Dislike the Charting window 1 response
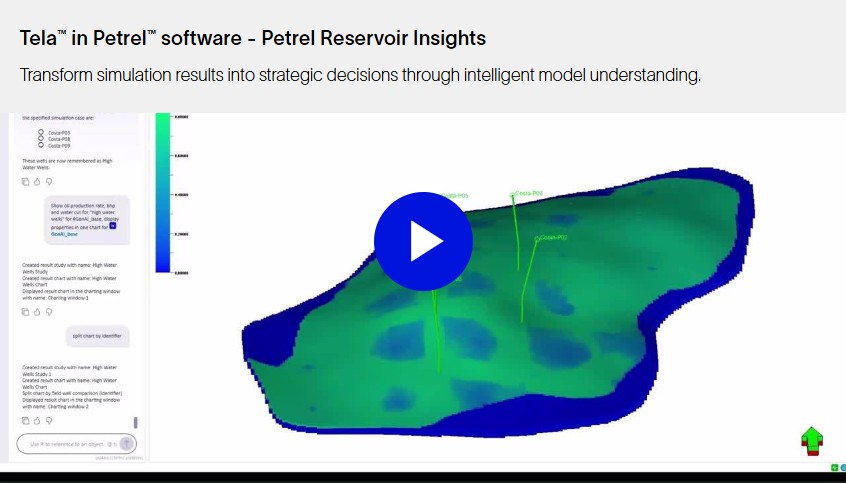Screen dimensions: 846x483 [x=49, y=312]
